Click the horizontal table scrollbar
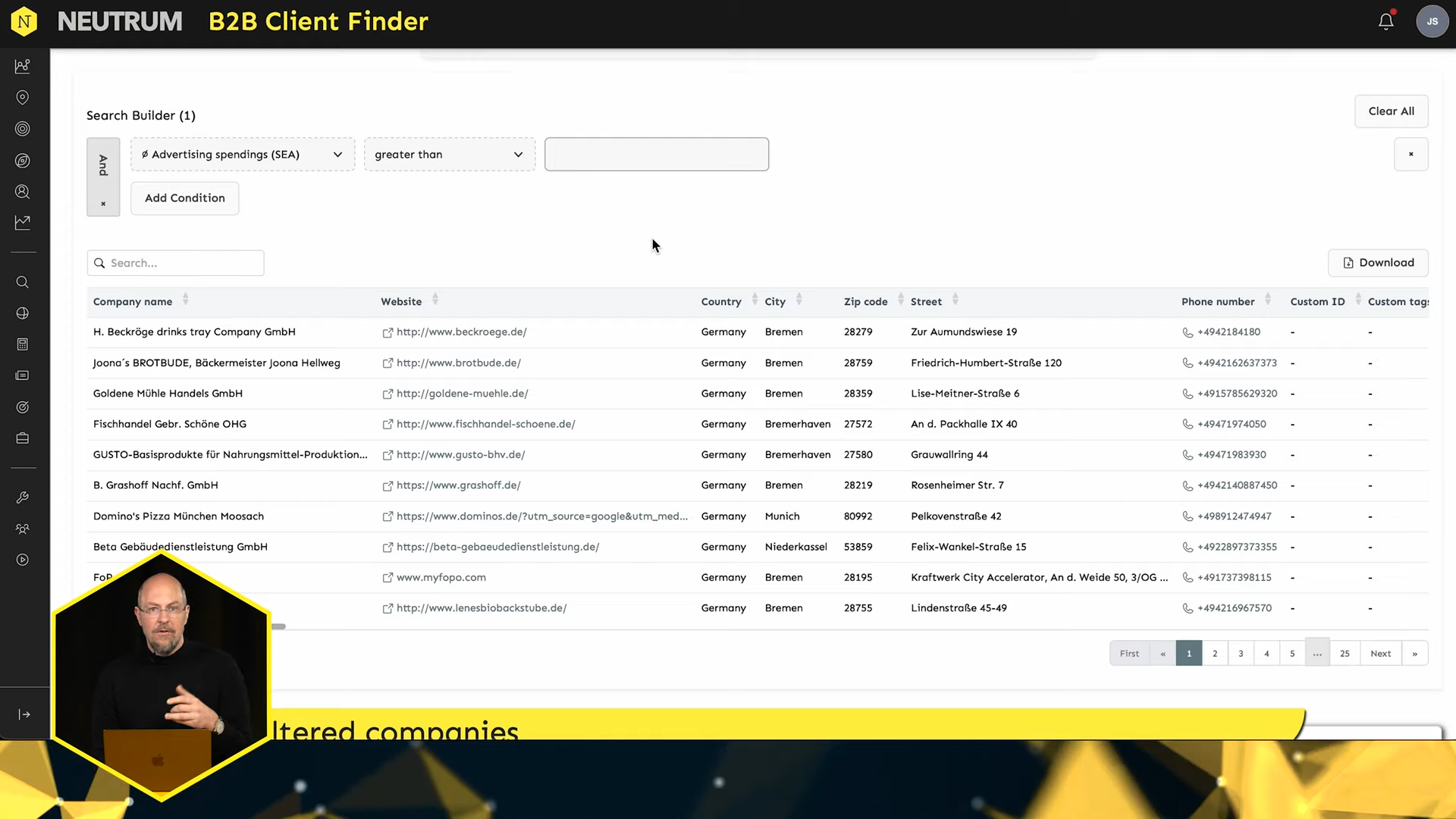 pyautogui.click(x=278, y=626)
